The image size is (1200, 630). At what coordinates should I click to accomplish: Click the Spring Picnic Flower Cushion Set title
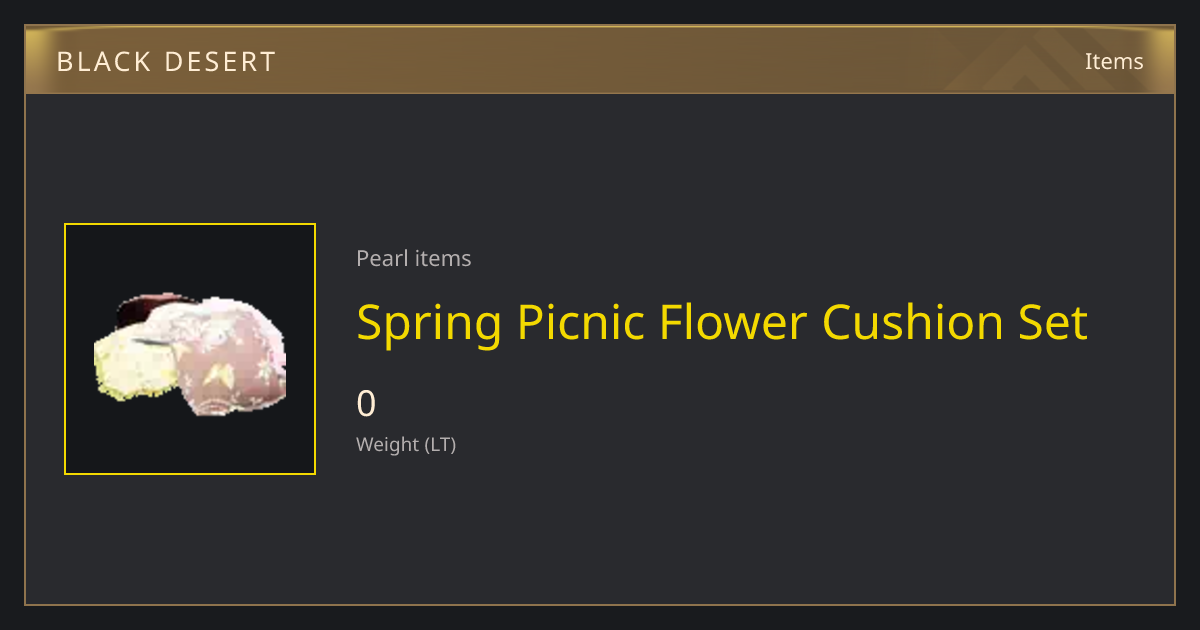[722, 323]
